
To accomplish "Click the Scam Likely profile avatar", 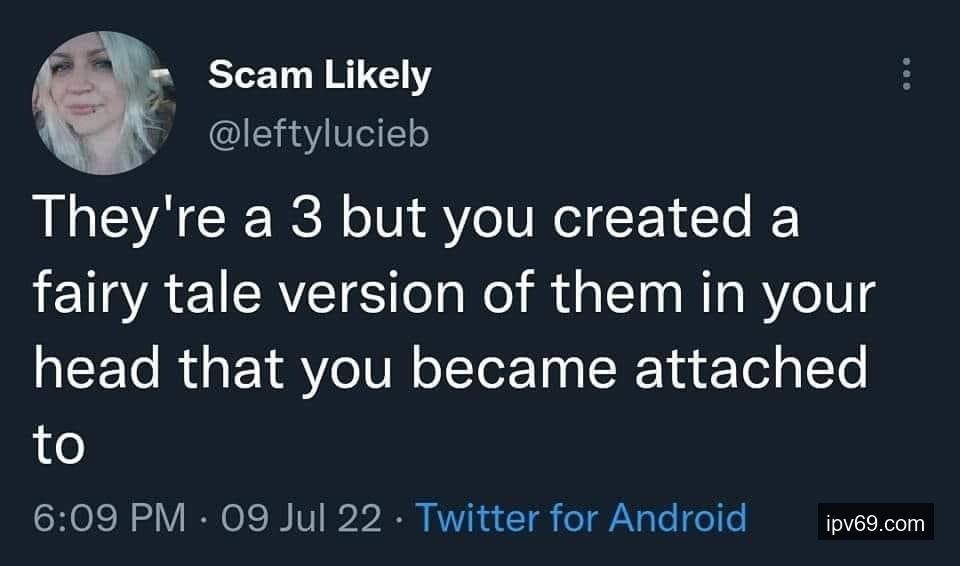I will tap(104, 102).
